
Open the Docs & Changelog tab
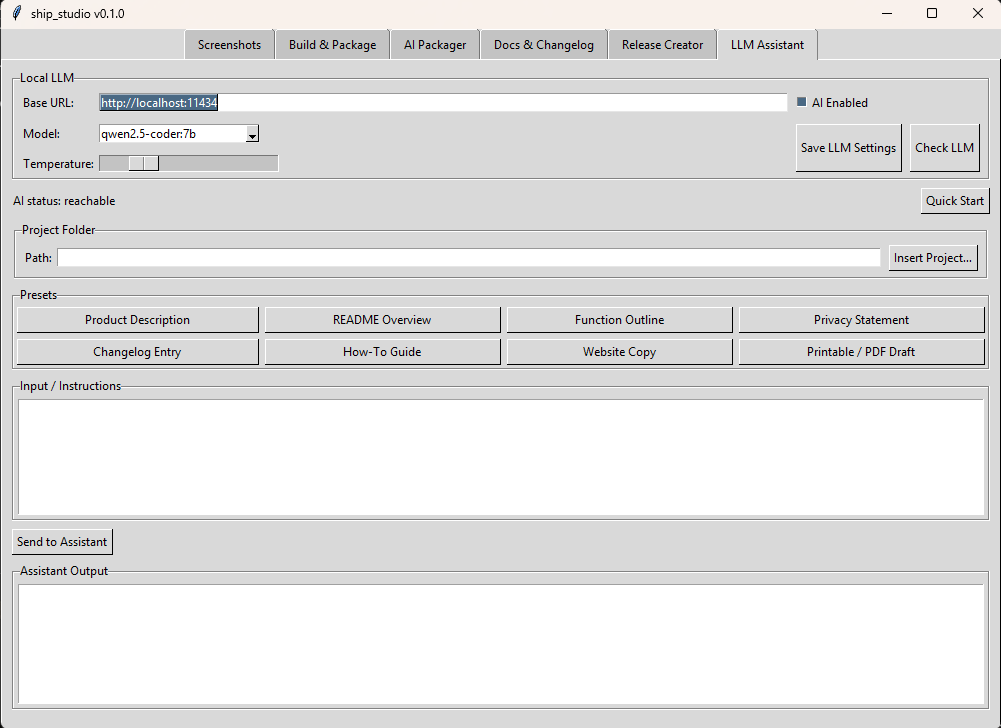(x=543, y=45)
